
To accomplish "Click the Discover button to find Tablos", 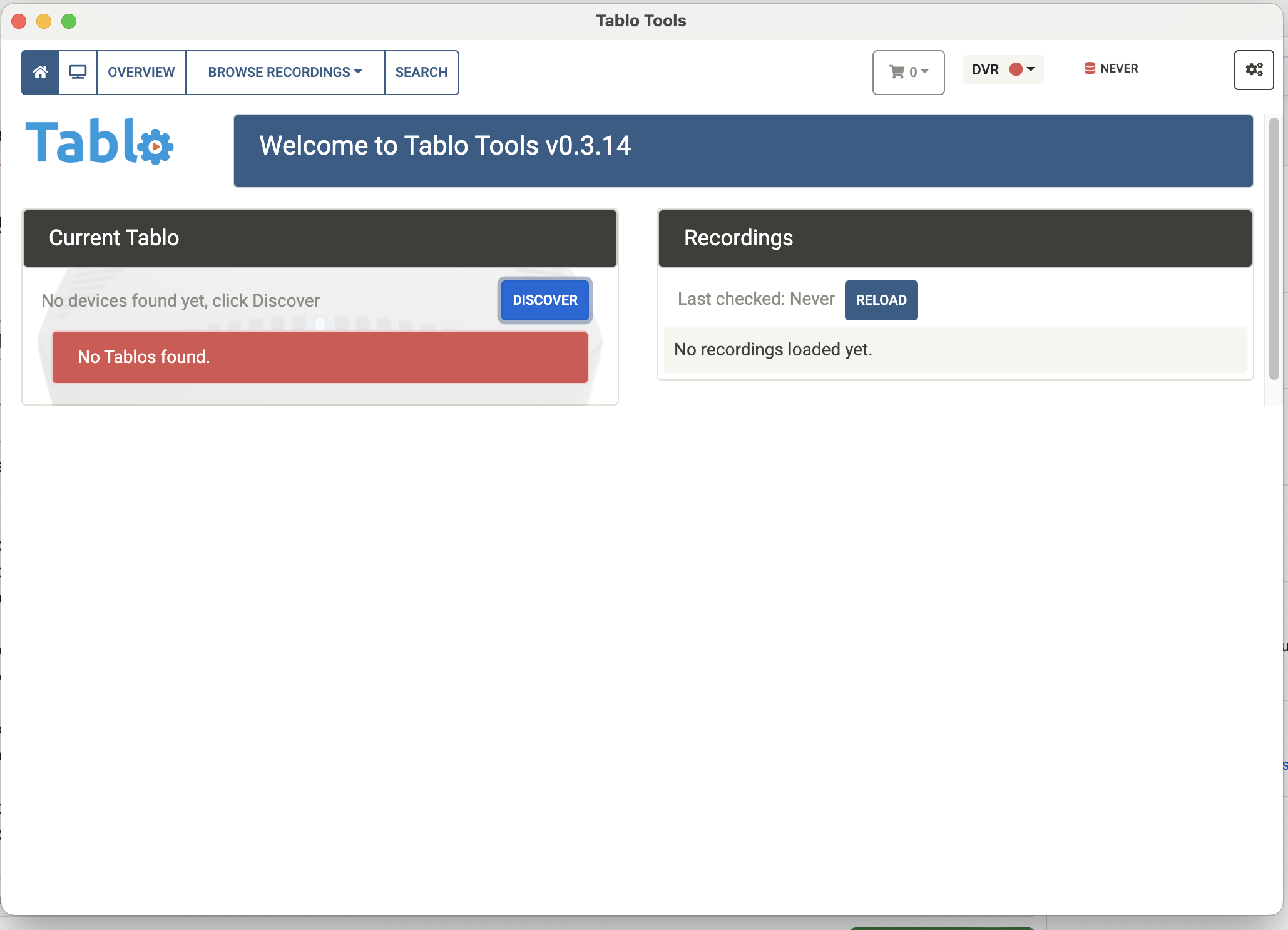I will [544, 300].
